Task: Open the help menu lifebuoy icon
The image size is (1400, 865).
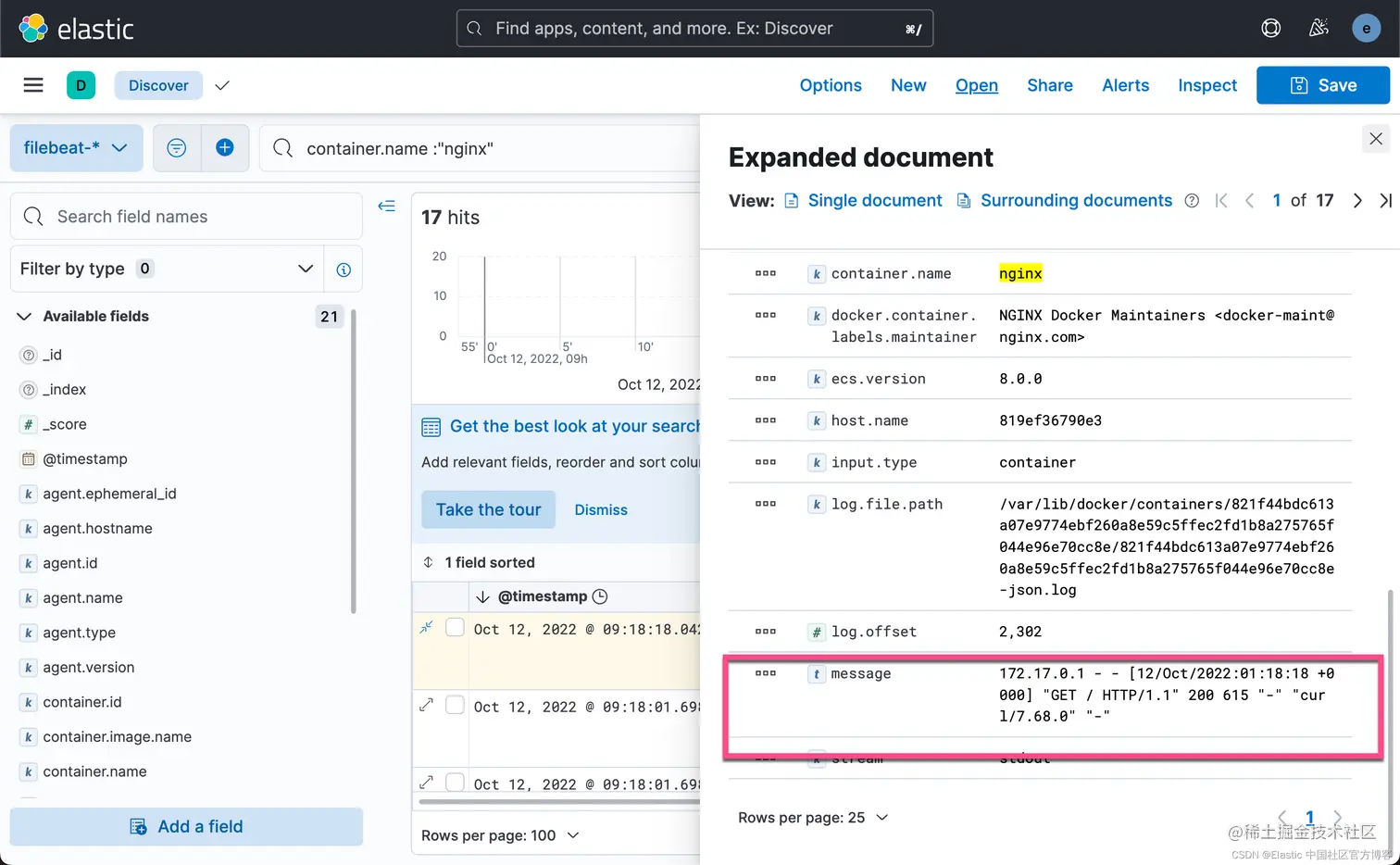Action: (1271, 29)
